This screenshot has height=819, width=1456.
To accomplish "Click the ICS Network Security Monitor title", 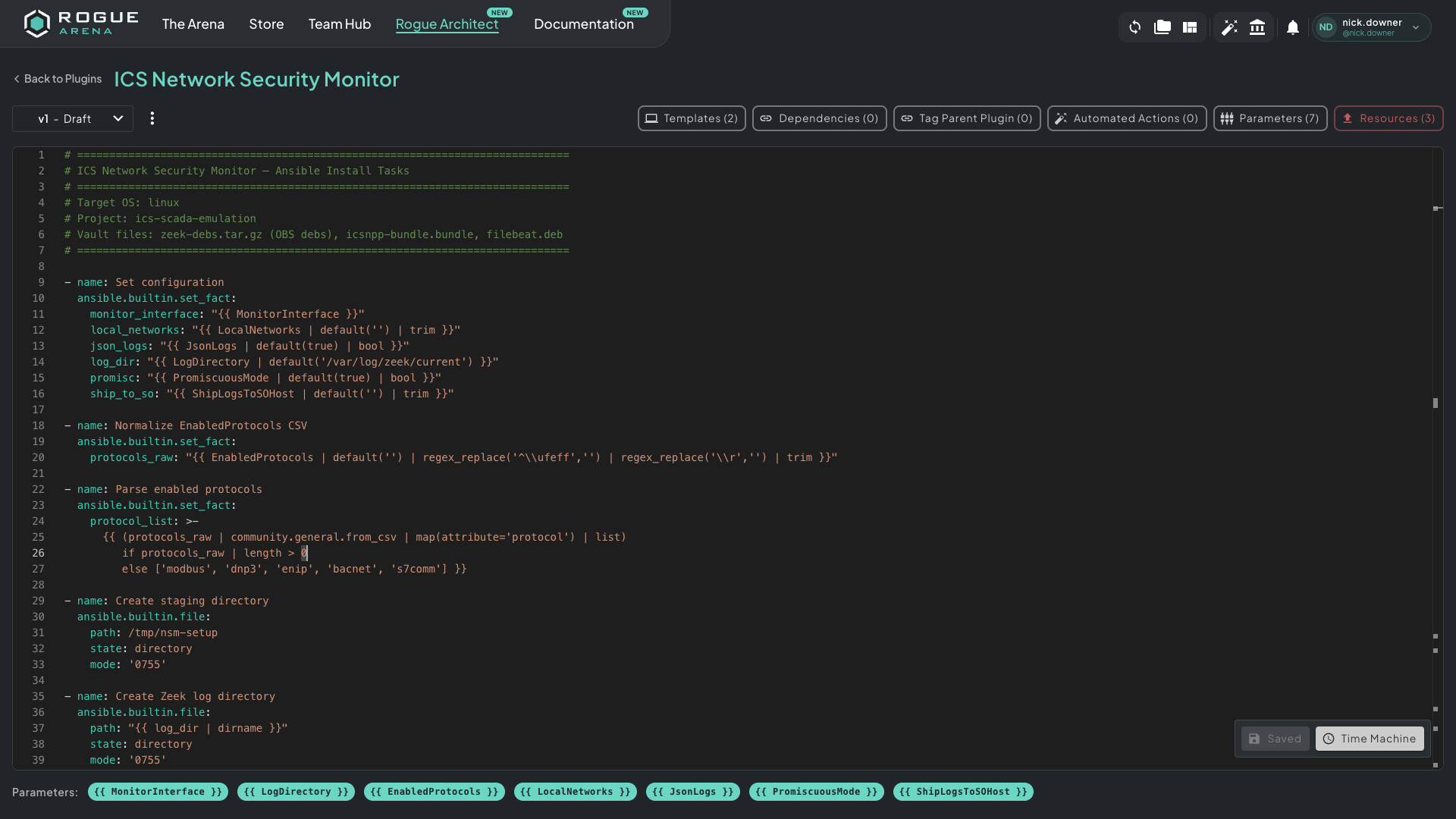I will (x=256, y=79).
